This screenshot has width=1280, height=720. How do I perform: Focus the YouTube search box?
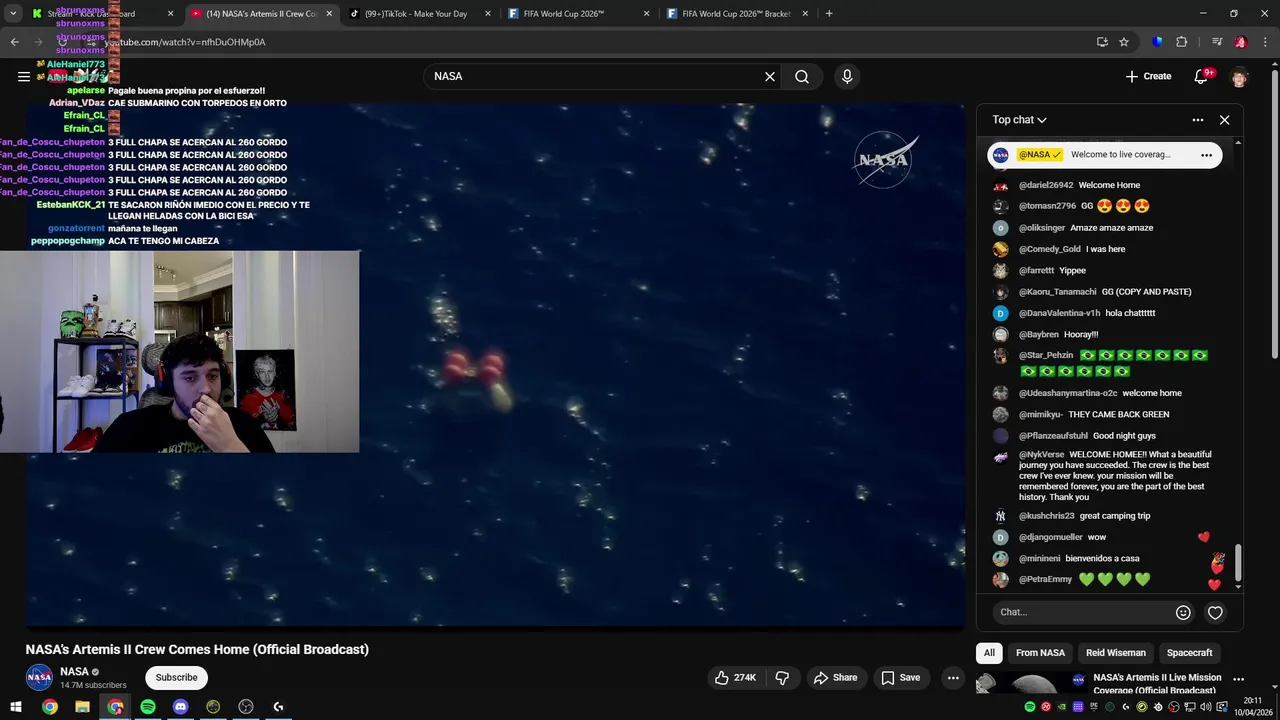click(x=594, y=76)
